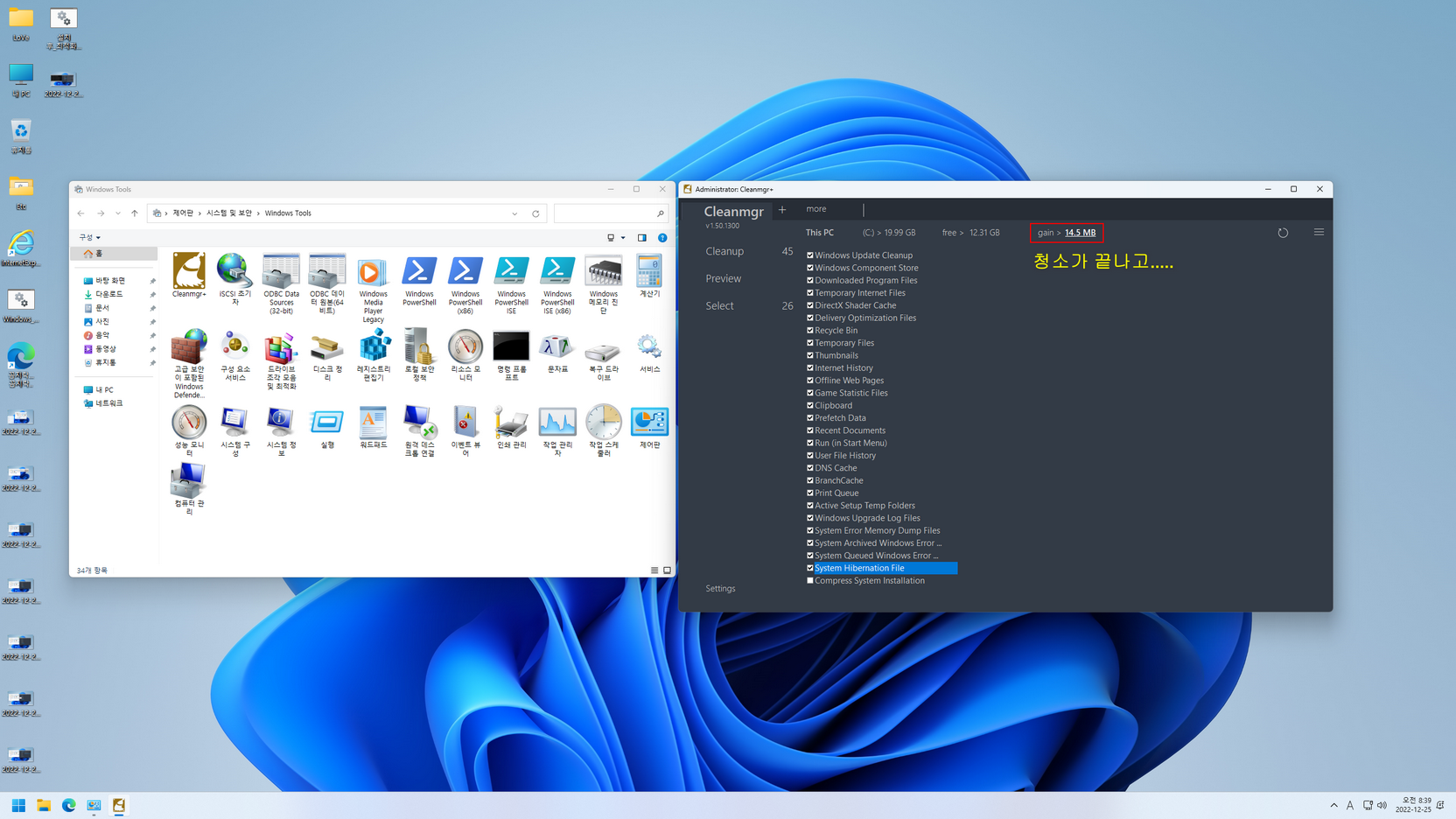Add new tab with plus button
This screenshot has height=819, width=1456.
(782, 209)
